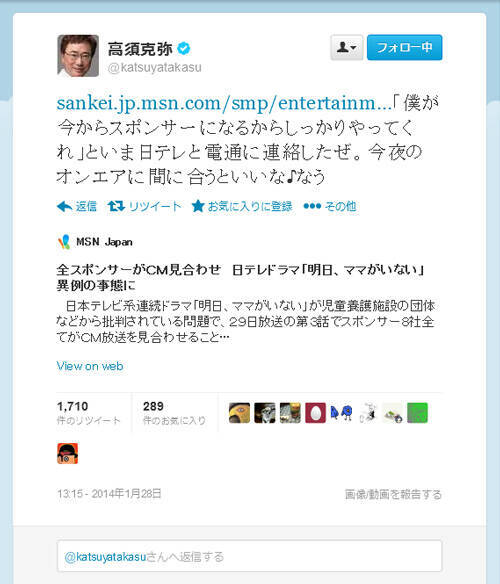Focus the reply to @katsuyatakasu field

coord(249,556)
